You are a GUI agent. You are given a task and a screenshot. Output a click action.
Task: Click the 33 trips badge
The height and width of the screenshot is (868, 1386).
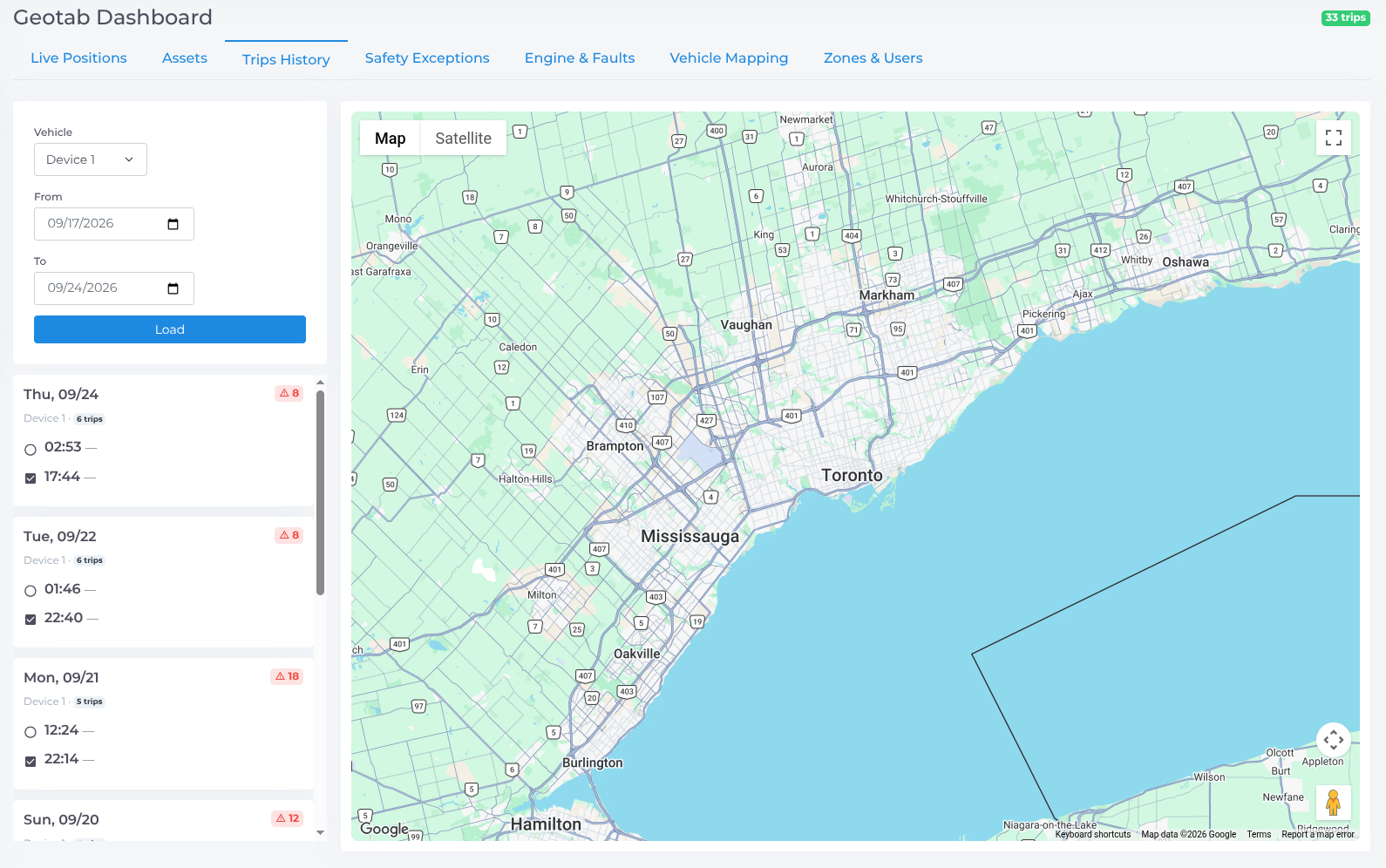pos(1346,17)
